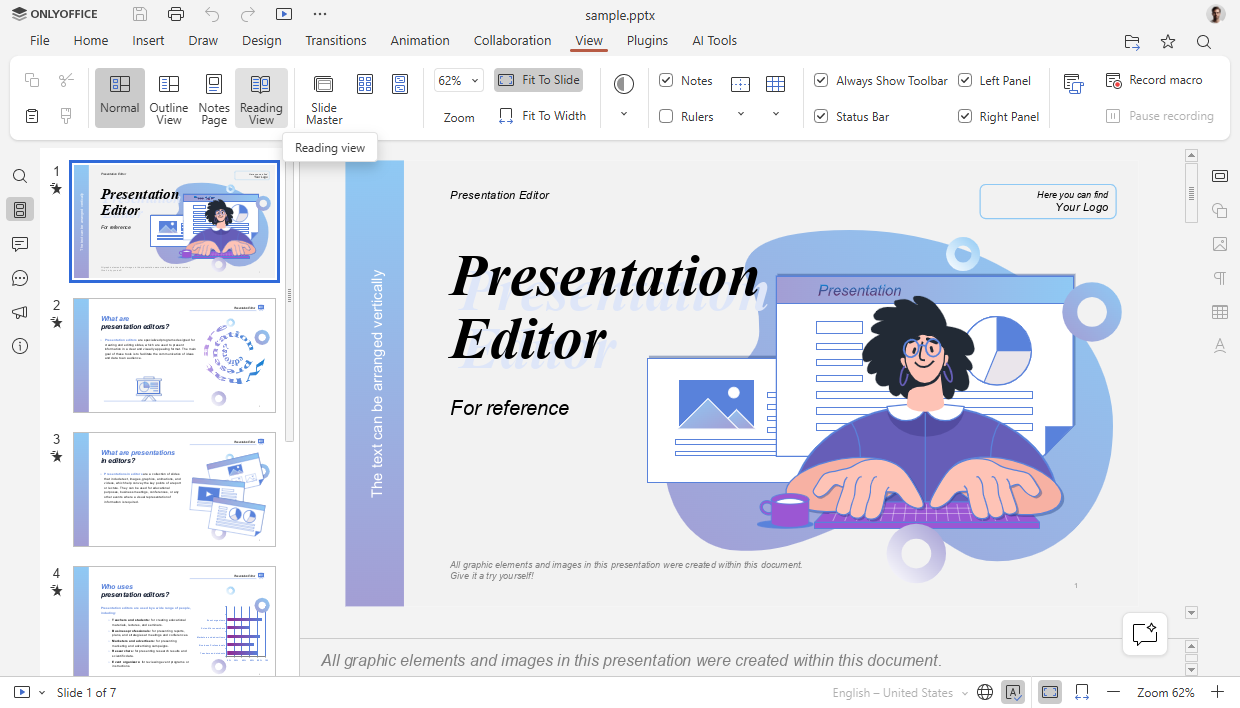The width and height of the screenshot is (1240, 708).
Task: Click the Copy icon in ribbon
Action: 32,80
